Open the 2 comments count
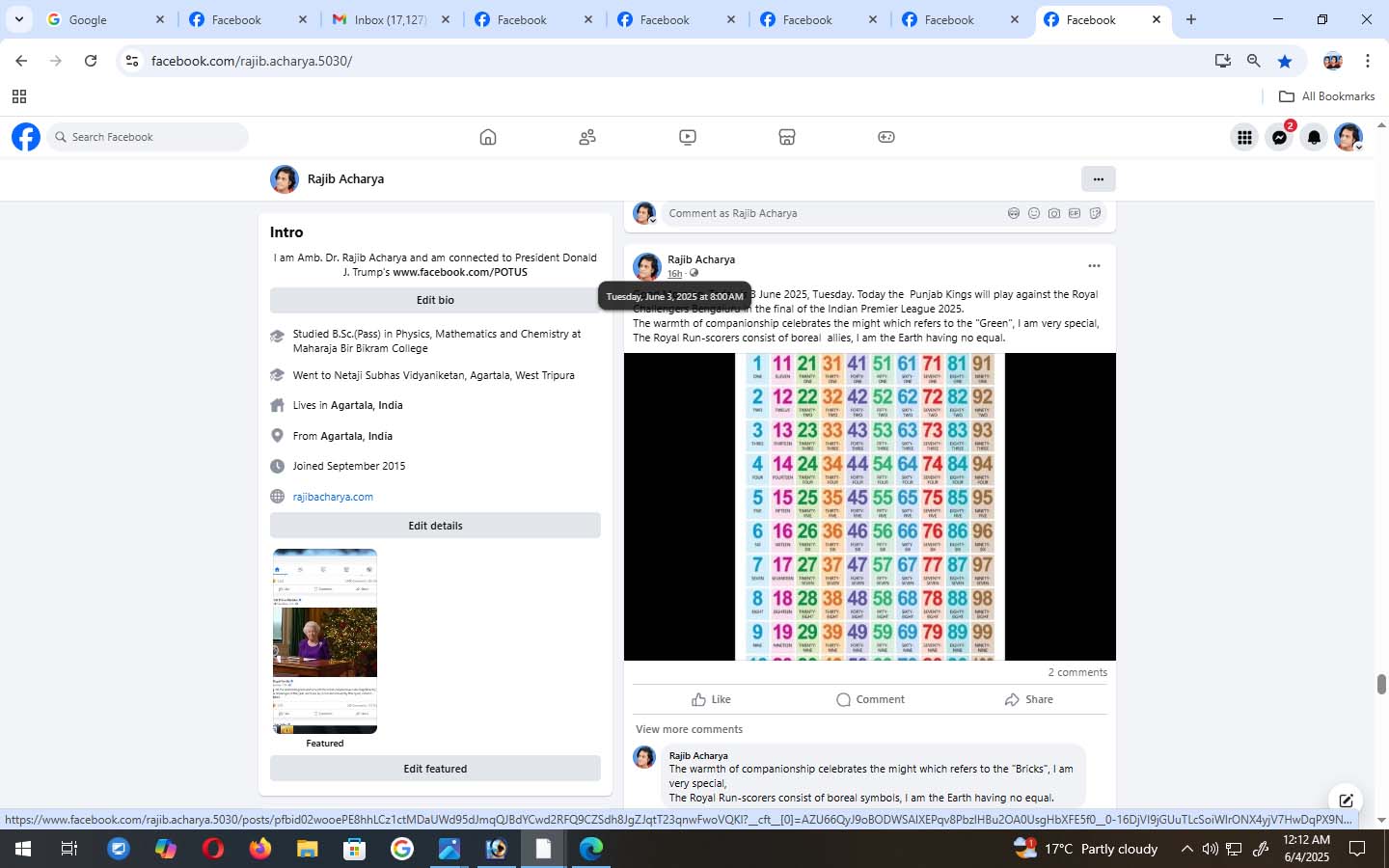 (x=1077, y=672)
